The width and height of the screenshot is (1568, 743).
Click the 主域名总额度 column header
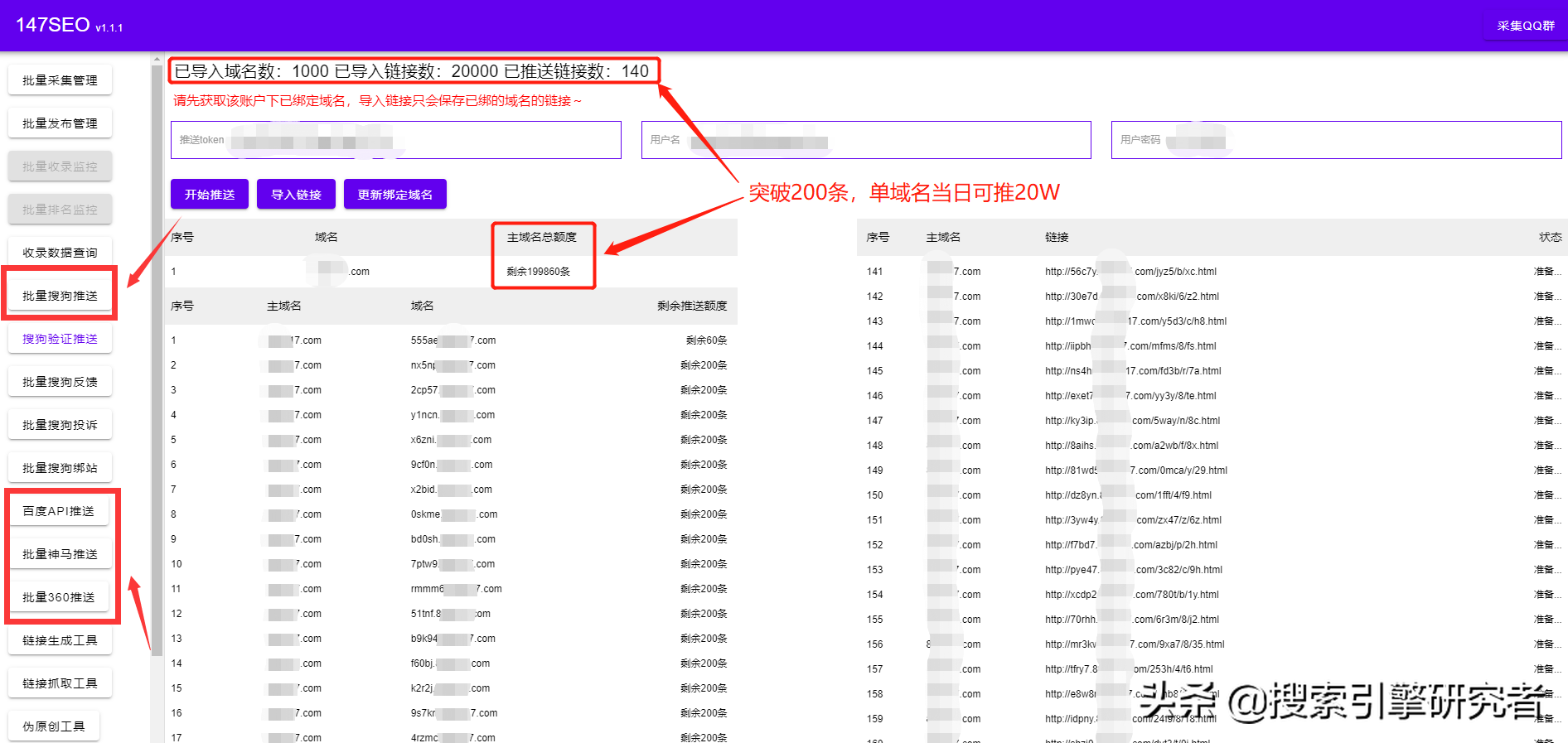(541, 237)
